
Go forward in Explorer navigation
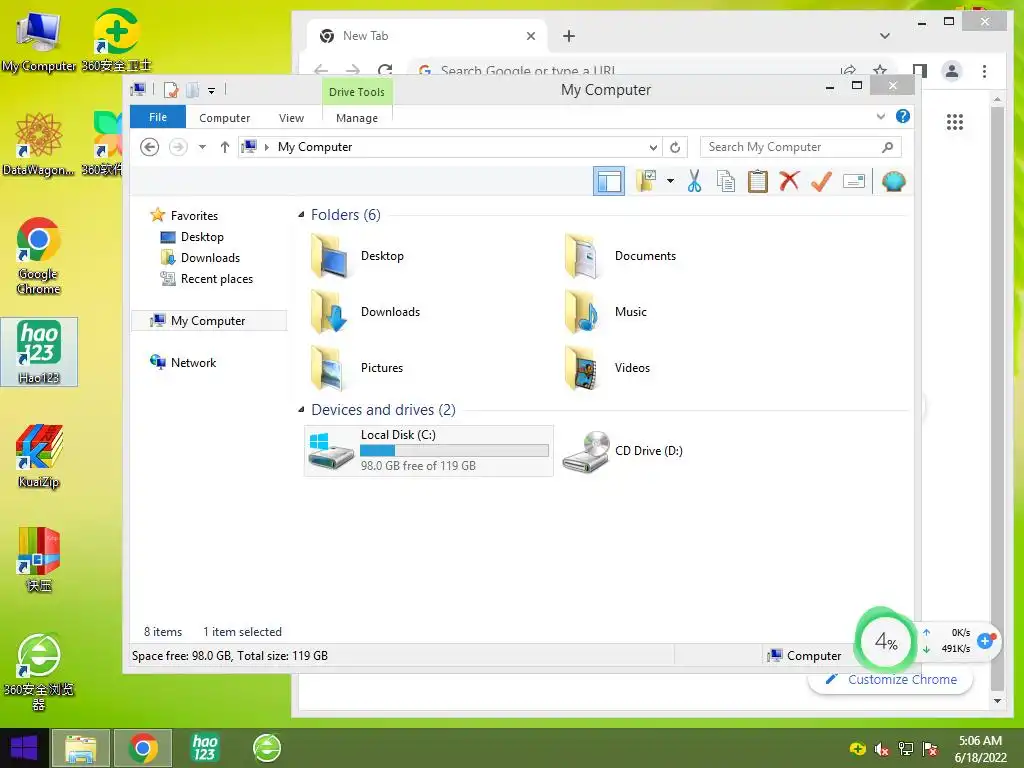(x=178, y=147)
